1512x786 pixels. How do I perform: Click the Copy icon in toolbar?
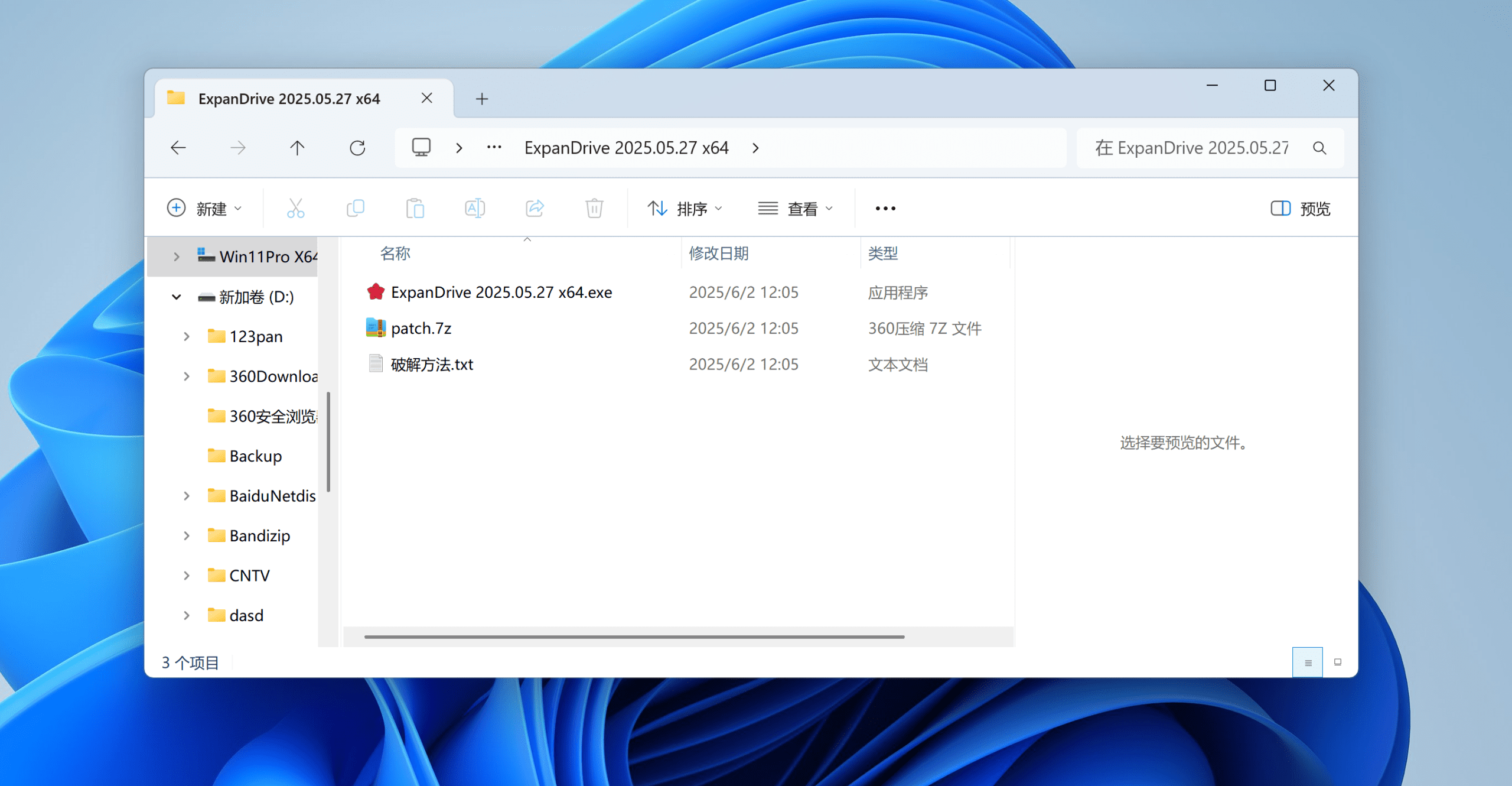[356, 208]
